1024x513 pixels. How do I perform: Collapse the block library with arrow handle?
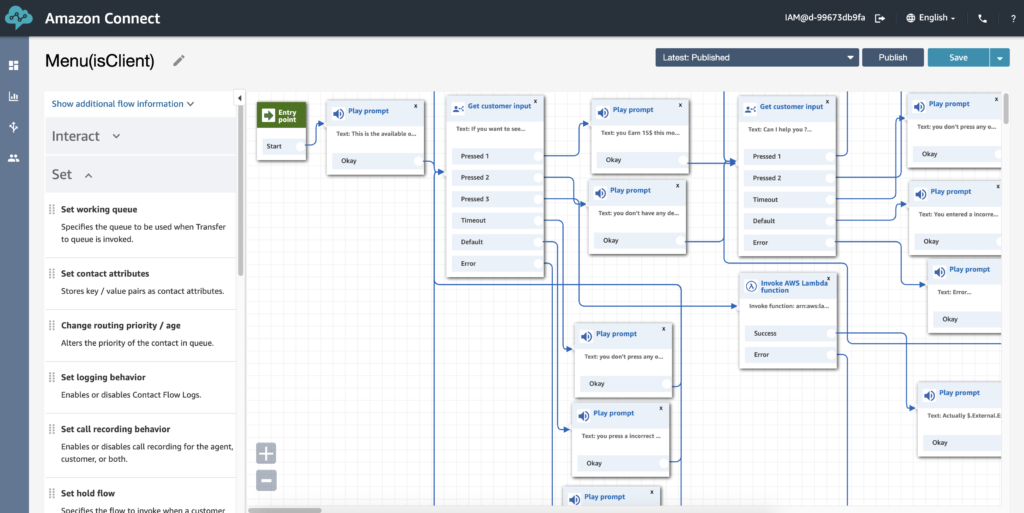[239, 98]
